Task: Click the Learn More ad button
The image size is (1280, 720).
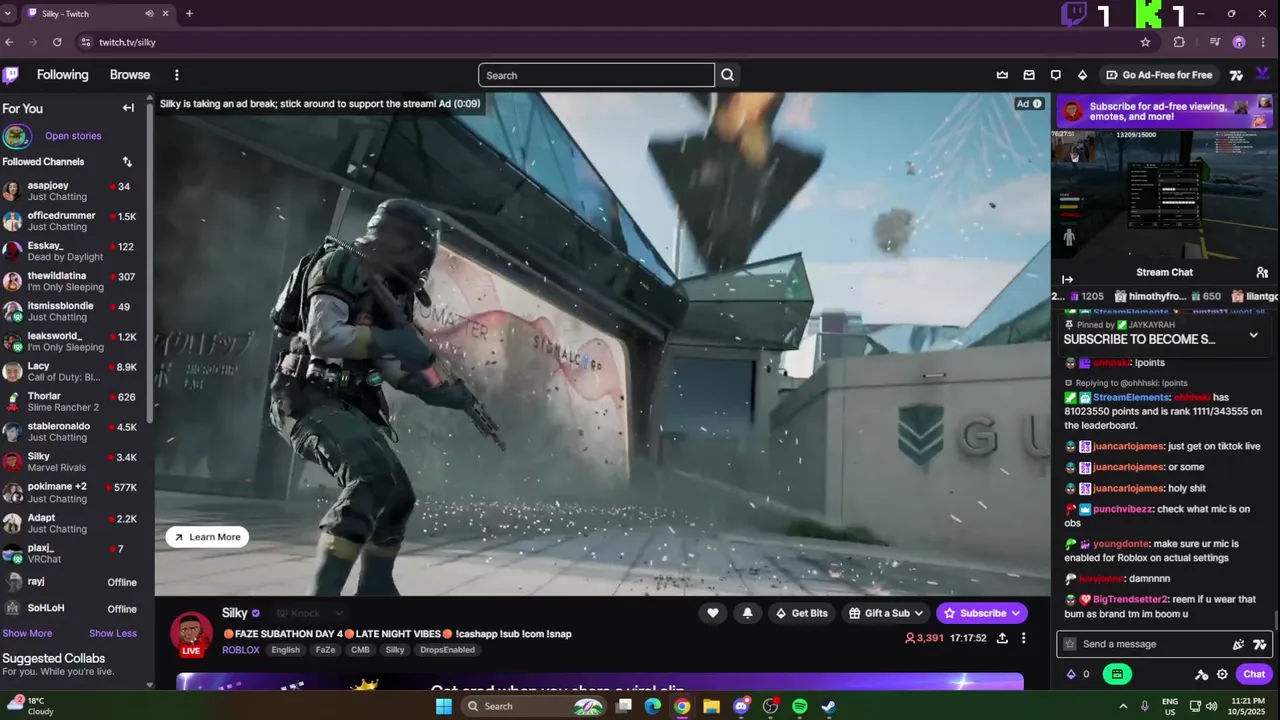Action: click(x=207, y=537)
